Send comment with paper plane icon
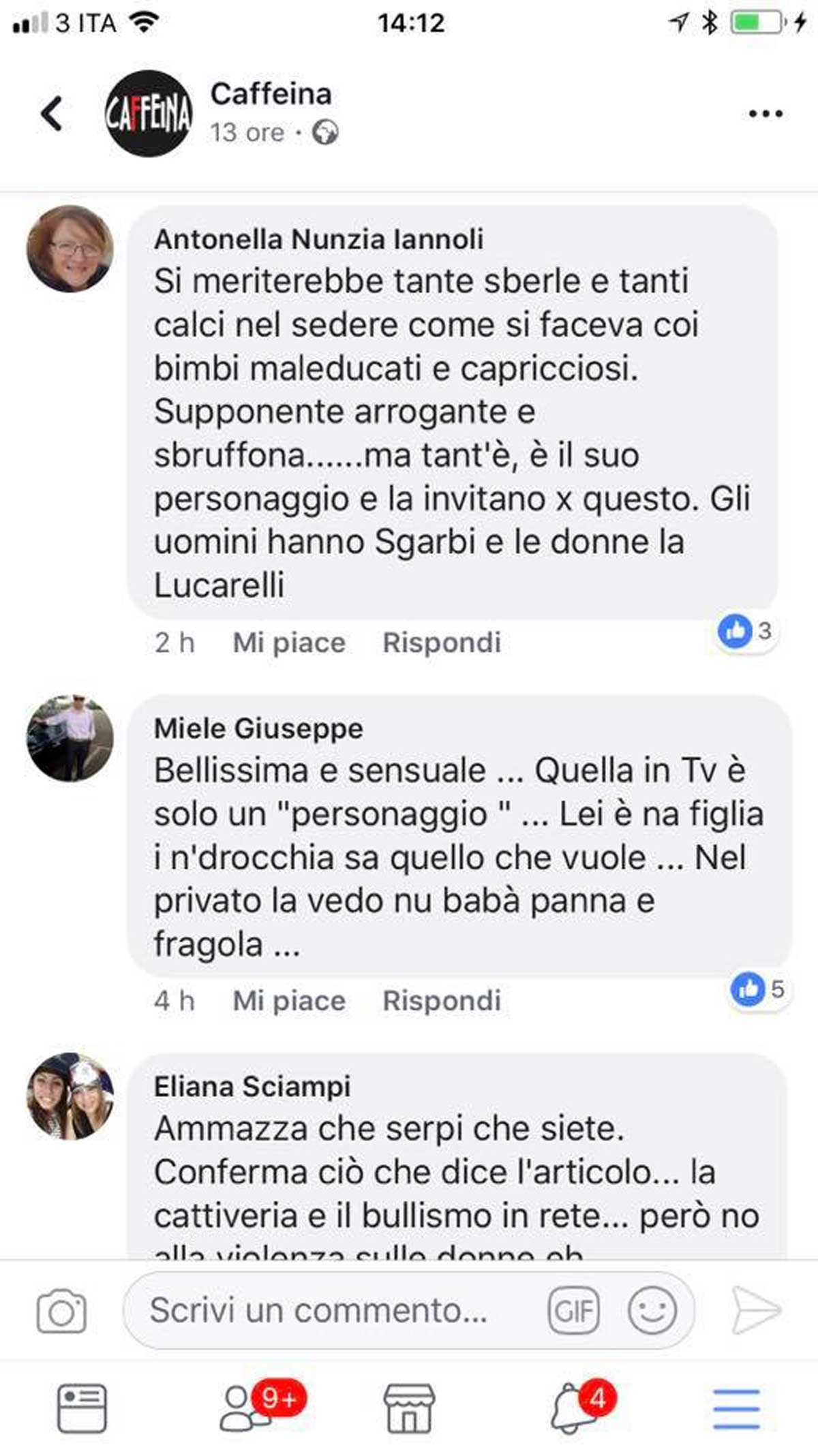This screenshot has height=1456, width=818. (x=757, y=1310)
